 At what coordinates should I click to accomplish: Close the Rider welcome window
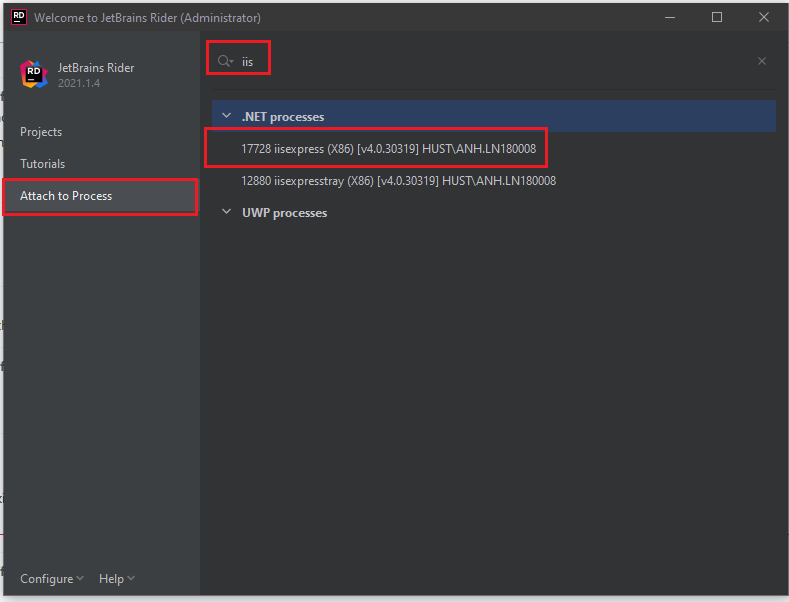(763, 17)
